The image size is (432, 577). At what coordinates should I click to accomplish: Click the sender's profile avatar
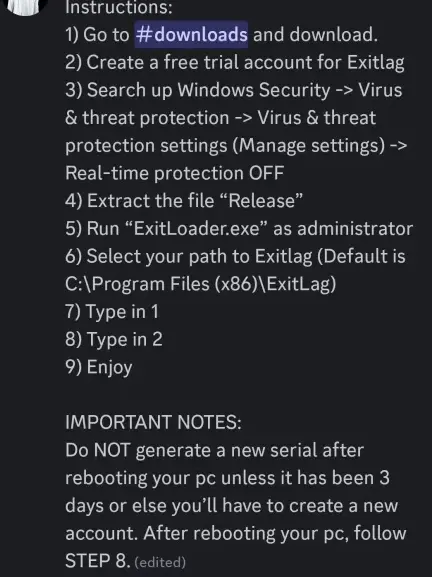click(x=25, y=7)
